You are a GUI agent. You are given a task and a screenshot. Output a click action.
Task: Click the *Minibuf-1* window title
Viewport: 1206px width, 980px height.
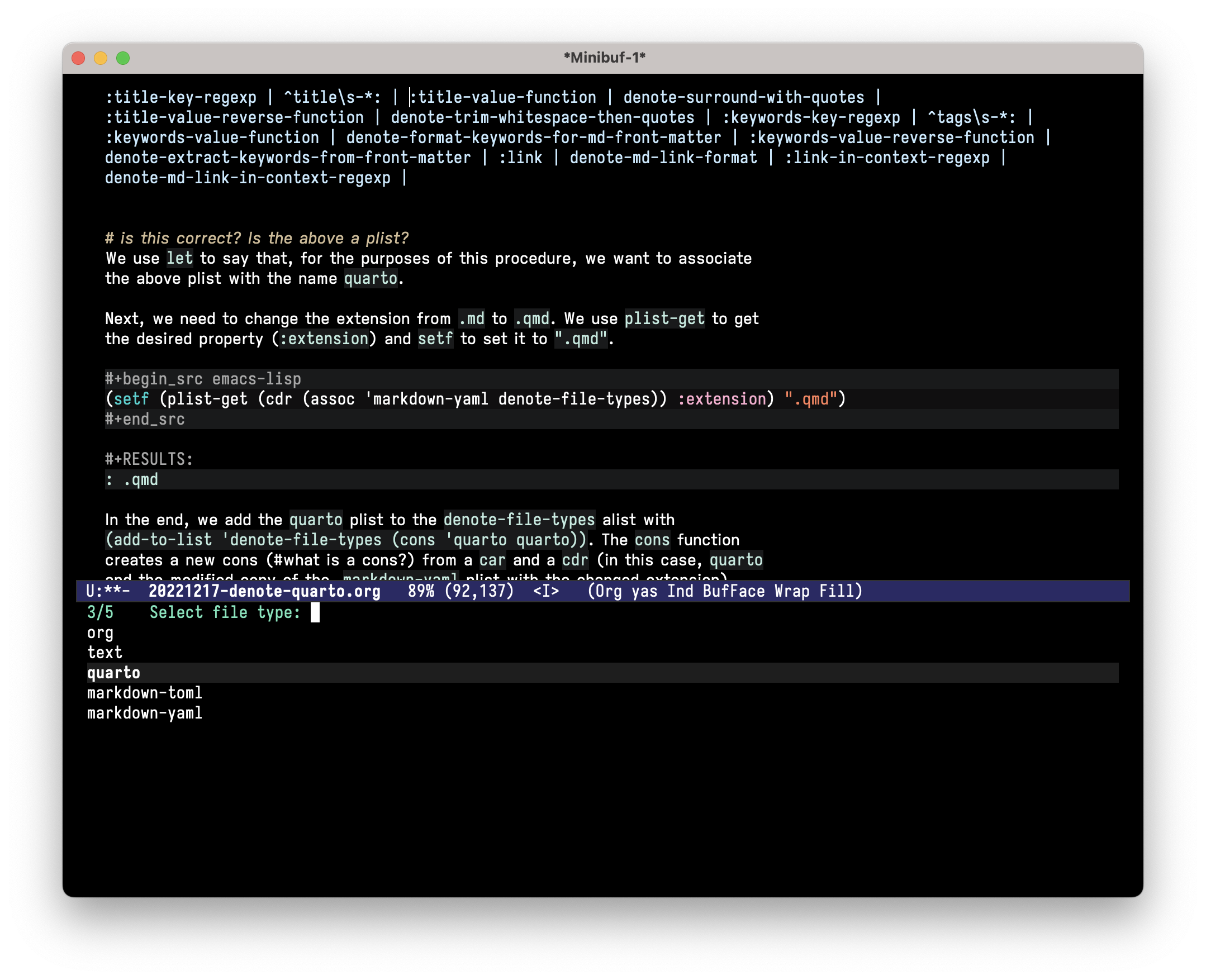tap(604, 58)
